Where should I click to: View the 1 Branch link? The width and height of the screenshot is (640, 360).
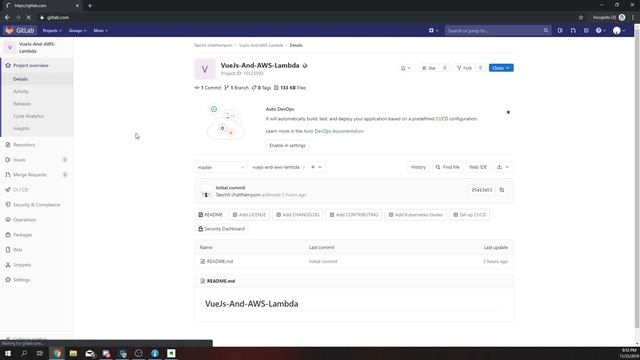[x=236, y=88]
